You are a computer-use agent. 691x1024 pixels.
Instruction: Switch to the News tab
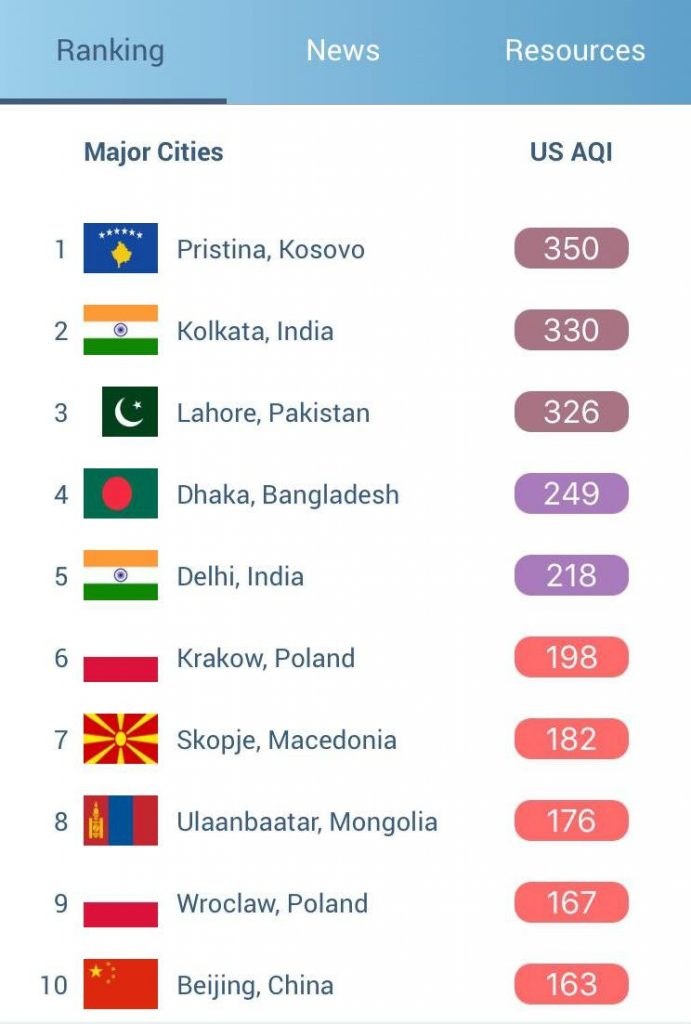(344, 50)
